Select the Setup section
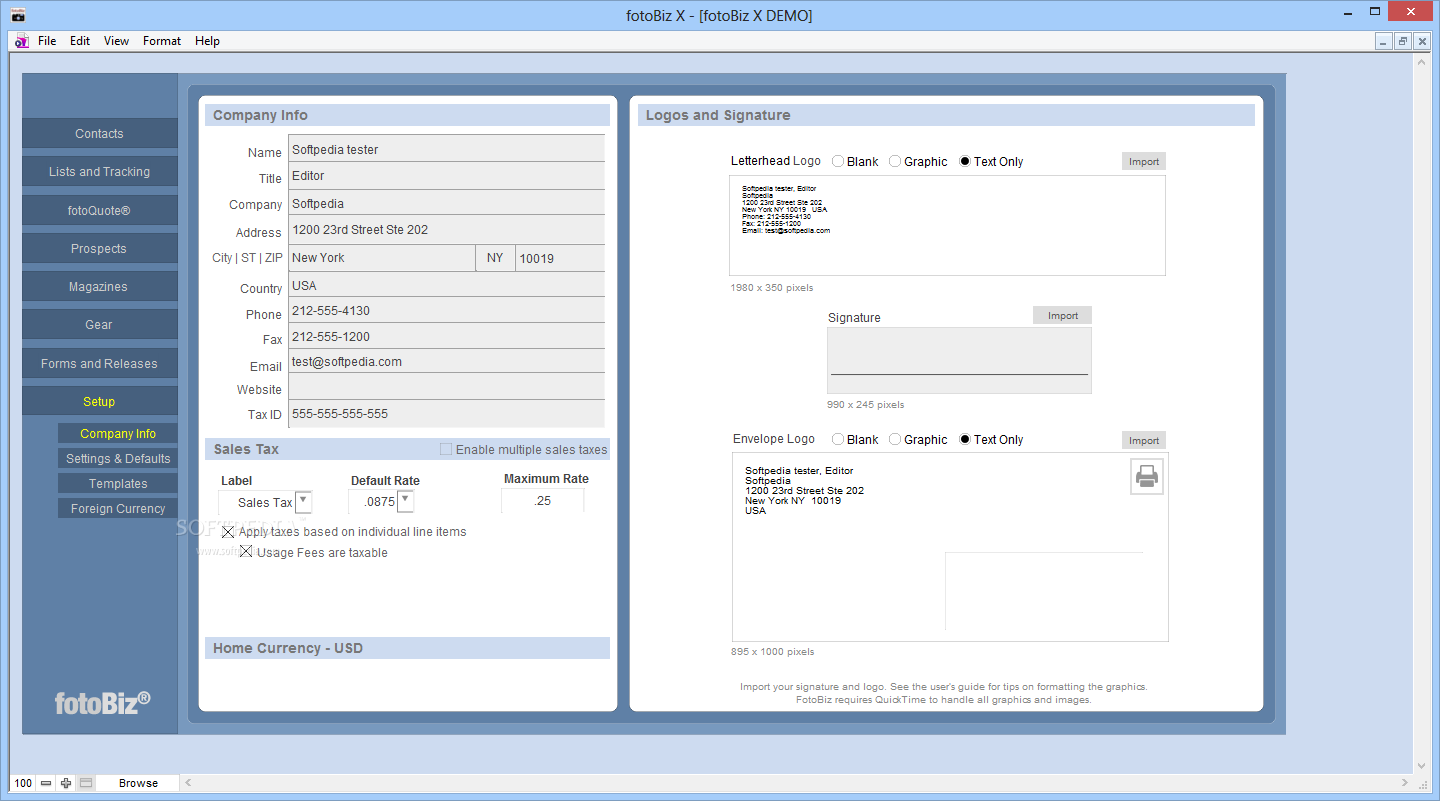Screen dimensions: 1440x801 [x=99, y=401]
